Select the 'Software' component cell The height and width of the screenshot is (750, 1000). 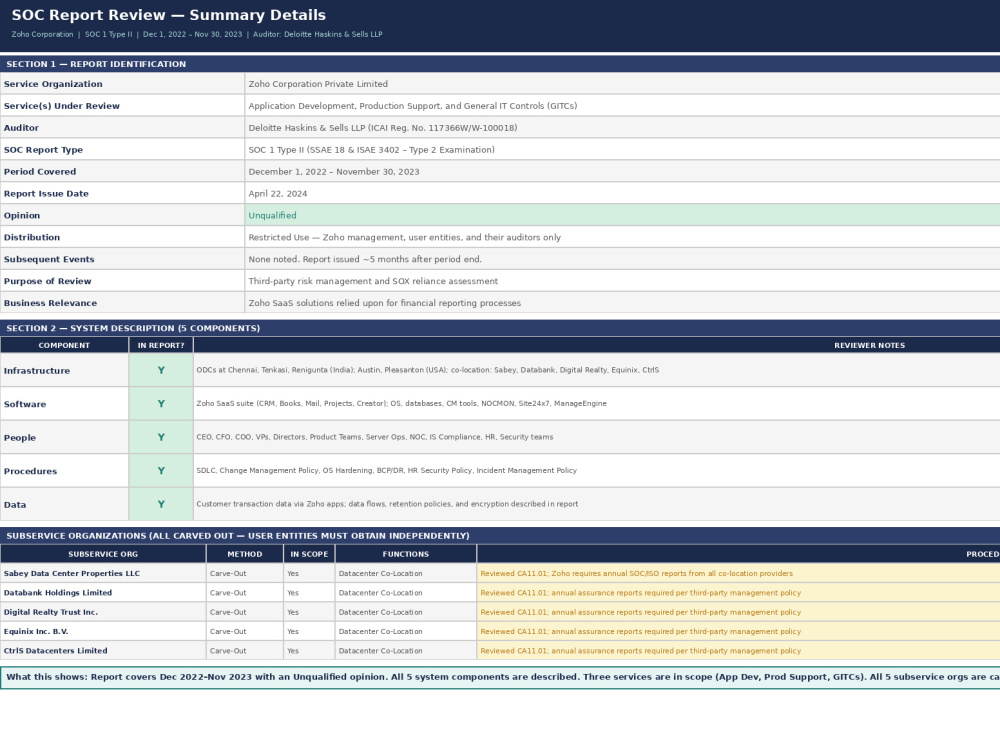tap(64, 404)
